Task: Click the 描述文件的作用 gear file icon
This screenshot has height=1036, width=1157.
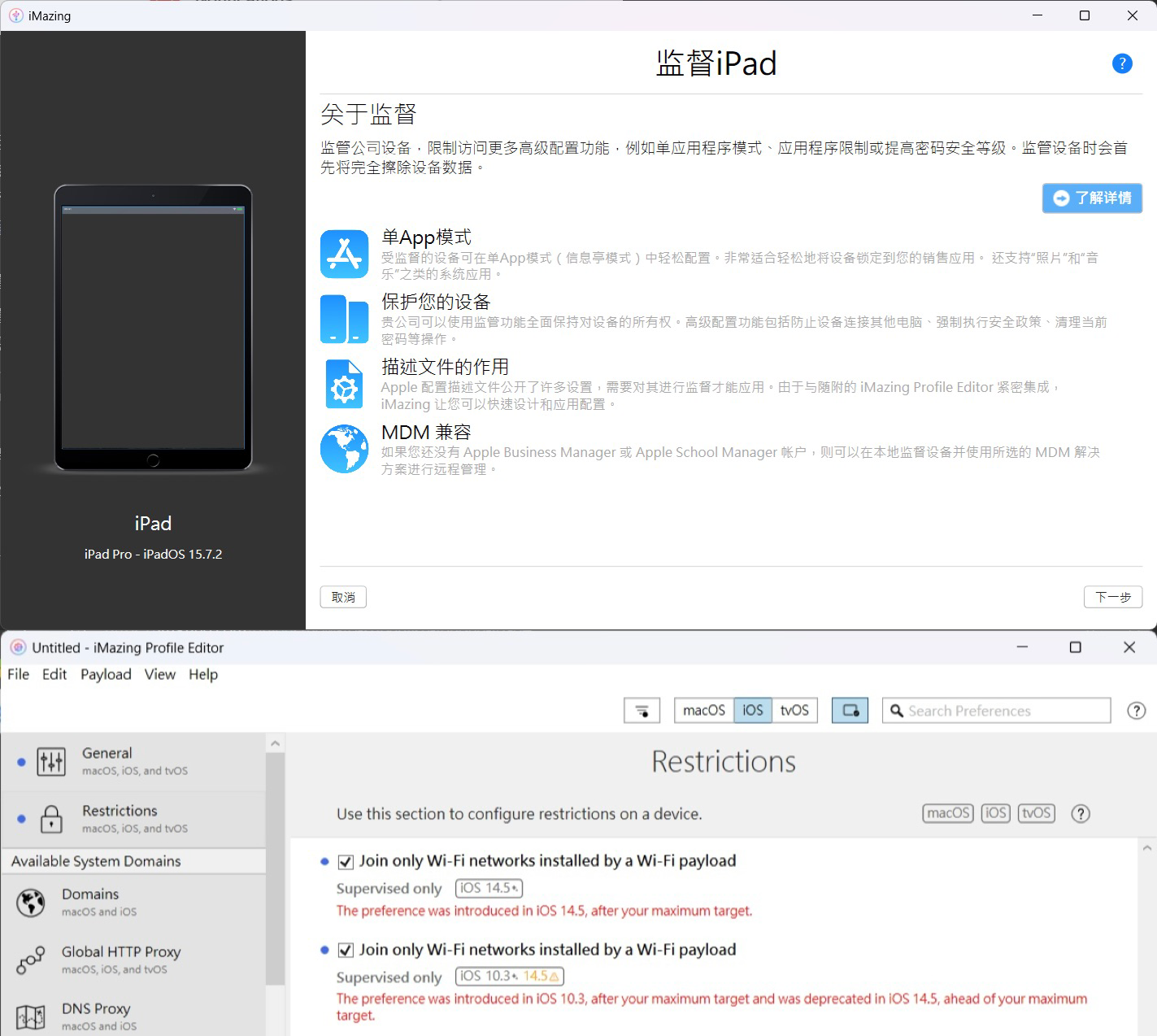Action: [x=344, y=384]
